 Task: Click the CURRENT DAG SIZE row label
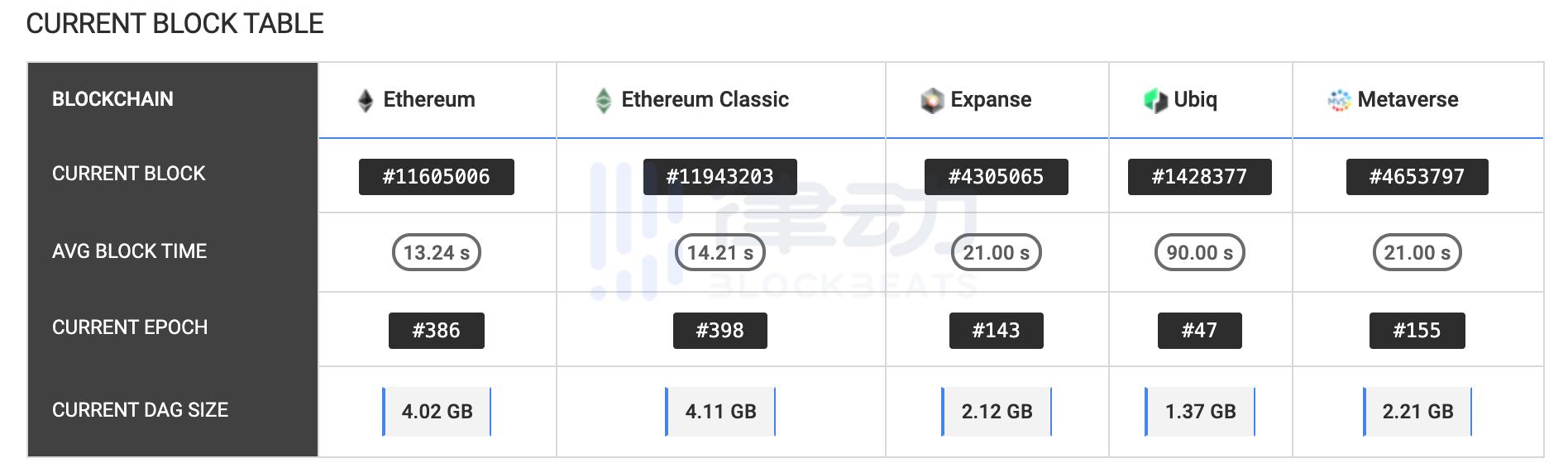click(140, 410)
